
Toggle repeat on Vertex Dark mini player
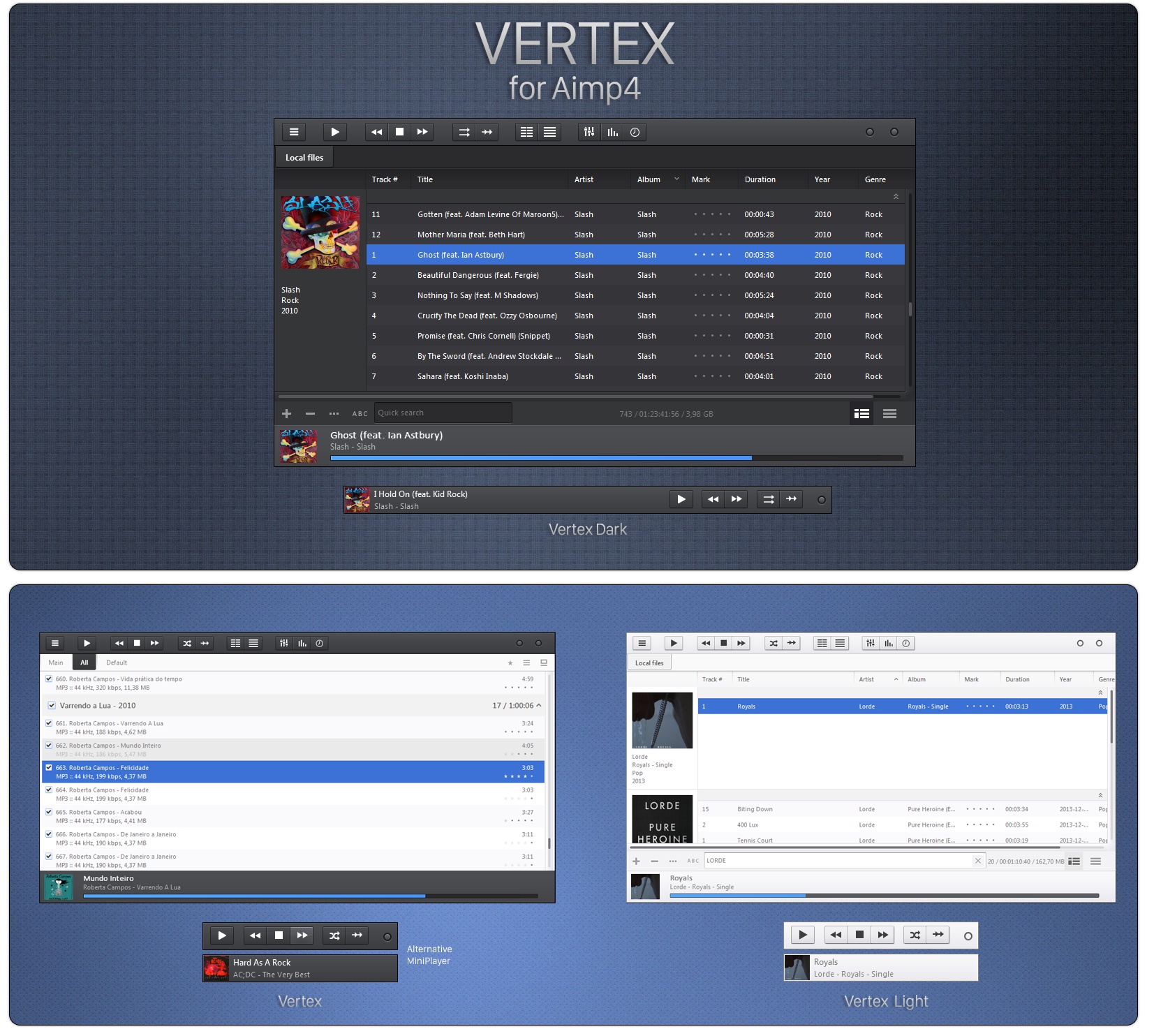[x=769, y=499]
